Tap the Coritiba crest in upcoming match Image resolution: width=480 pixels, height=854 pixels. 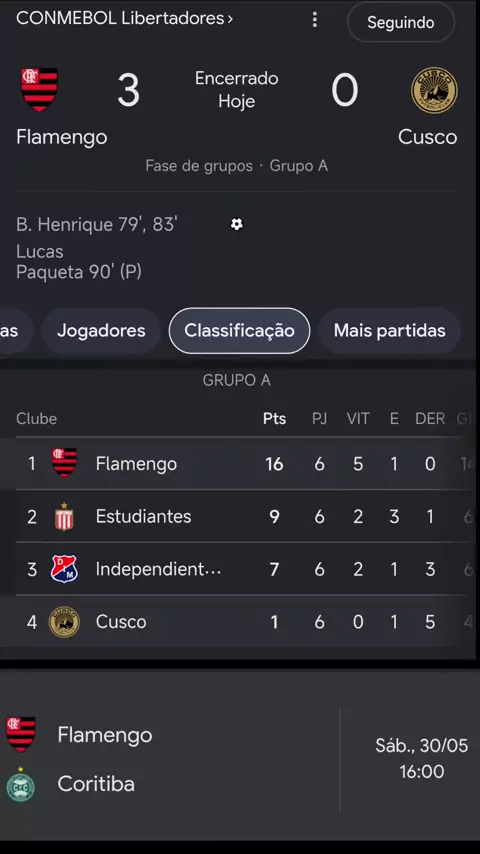tap(21, 784)
